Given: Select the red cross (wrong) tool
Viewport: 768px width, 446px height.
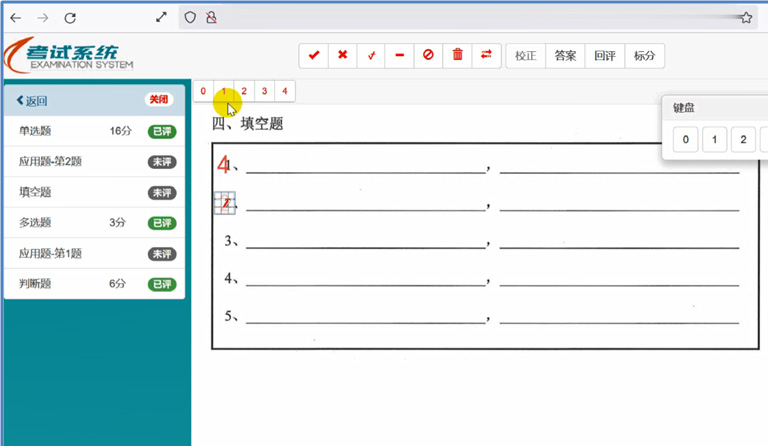Looking at the screenshot, I should pos(342,56).
